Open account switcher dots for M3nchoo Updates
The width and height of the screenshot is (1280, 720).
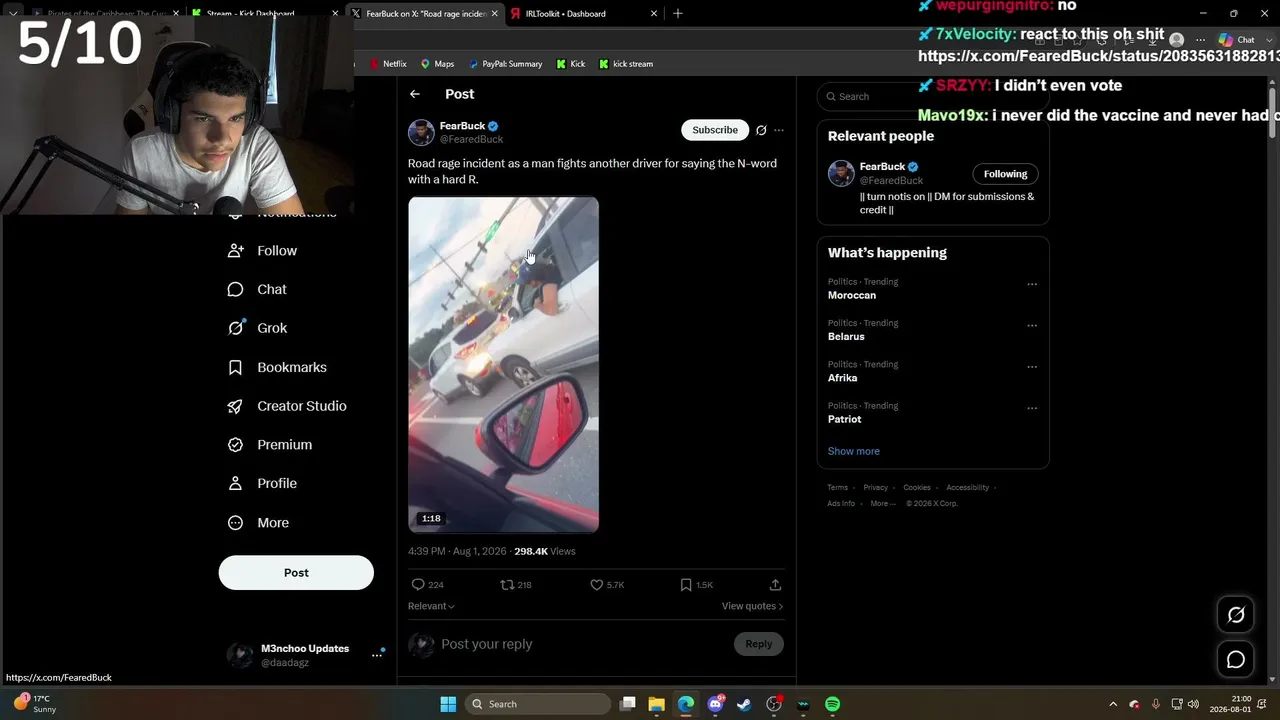[x=377, y=655]
